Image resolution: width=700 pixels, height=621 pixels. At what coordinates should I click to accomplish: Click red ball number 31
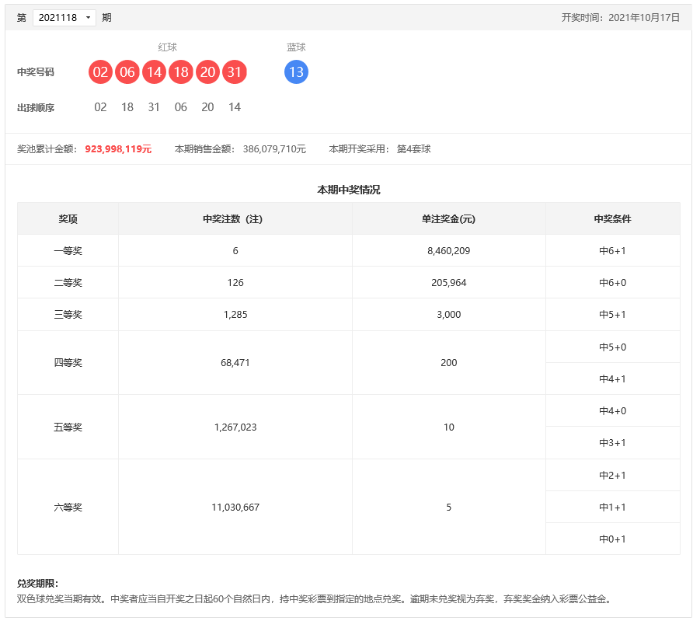[234, 72]
